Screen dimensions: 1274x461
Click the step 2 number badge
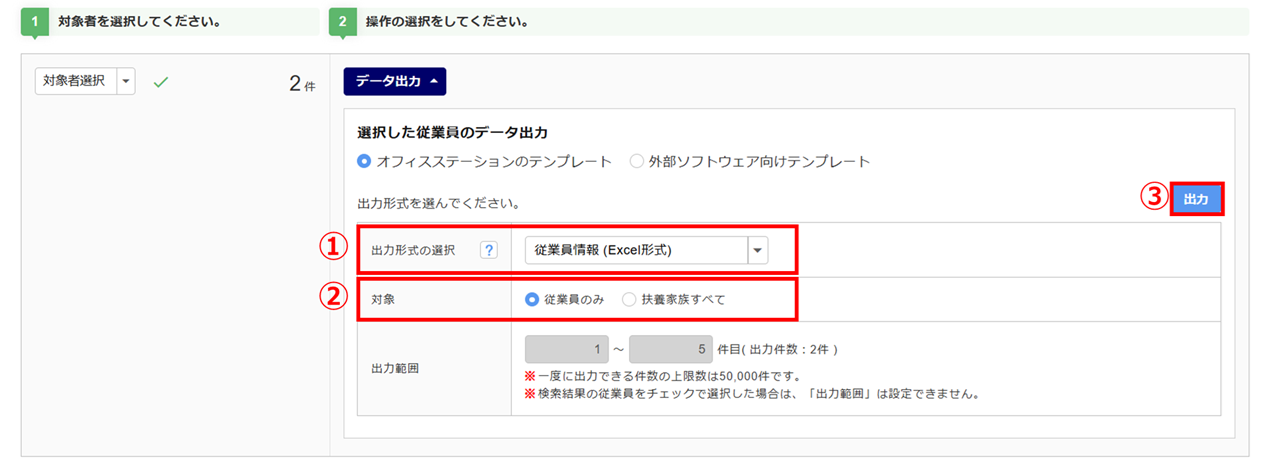(x=342, y=21)
